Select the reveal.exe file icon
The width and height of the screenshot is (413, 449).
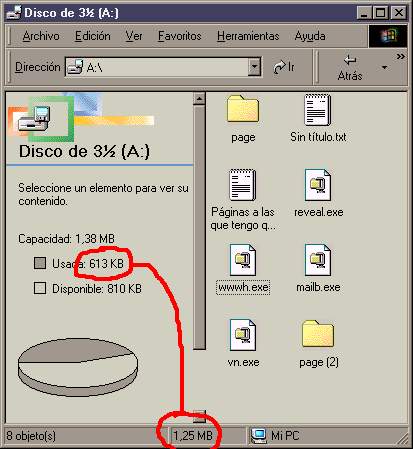318,185
